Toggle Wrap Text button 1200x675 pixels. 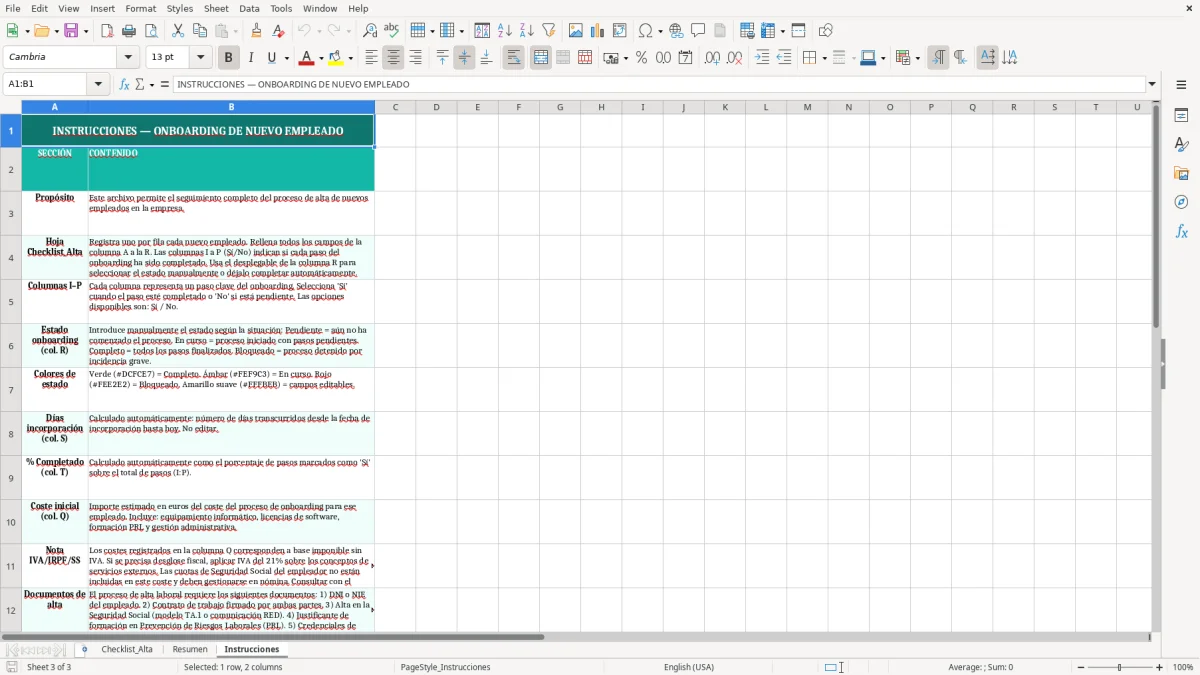[x=514, y=58]
